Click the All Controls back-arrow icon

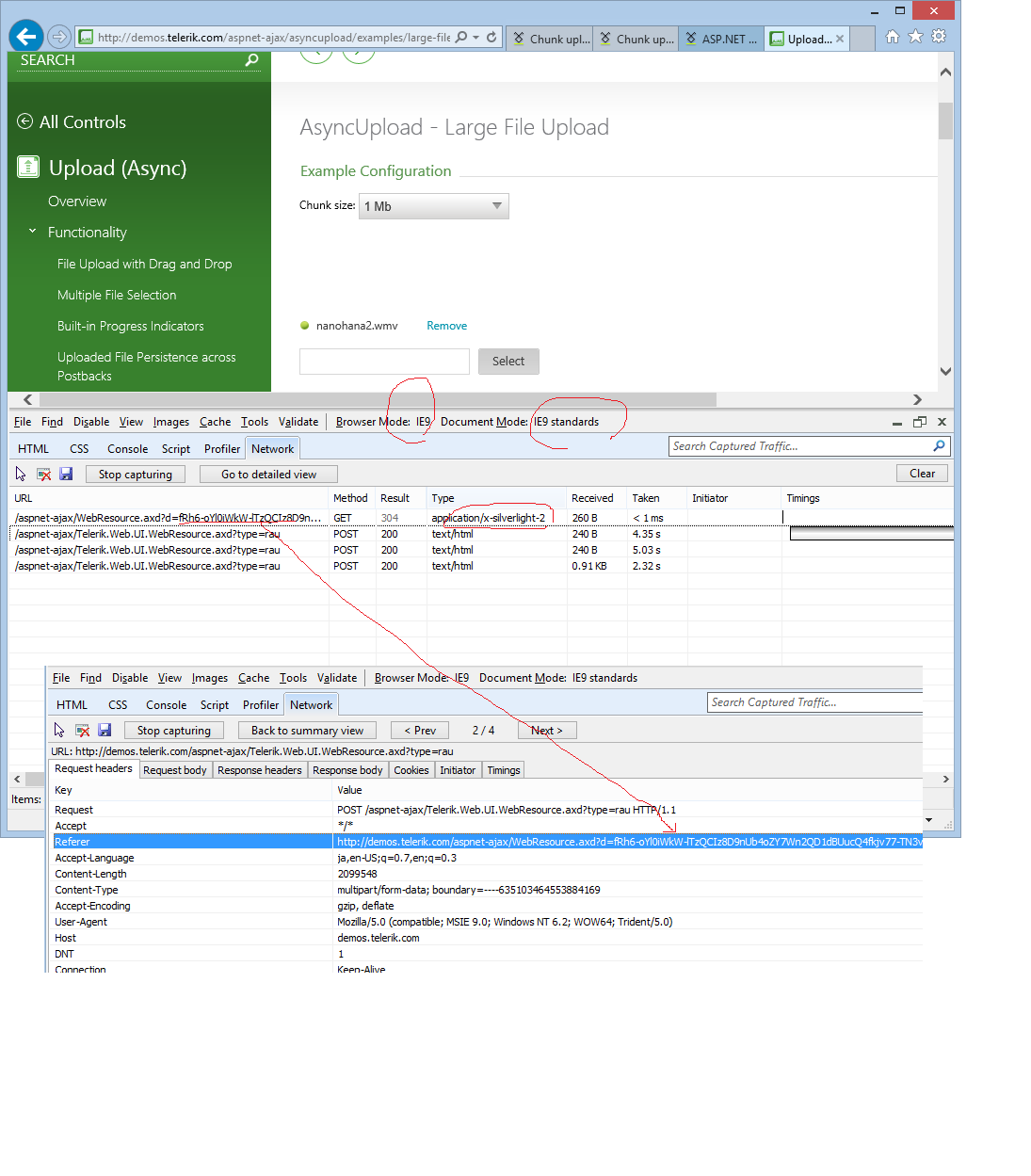point(24,121)
